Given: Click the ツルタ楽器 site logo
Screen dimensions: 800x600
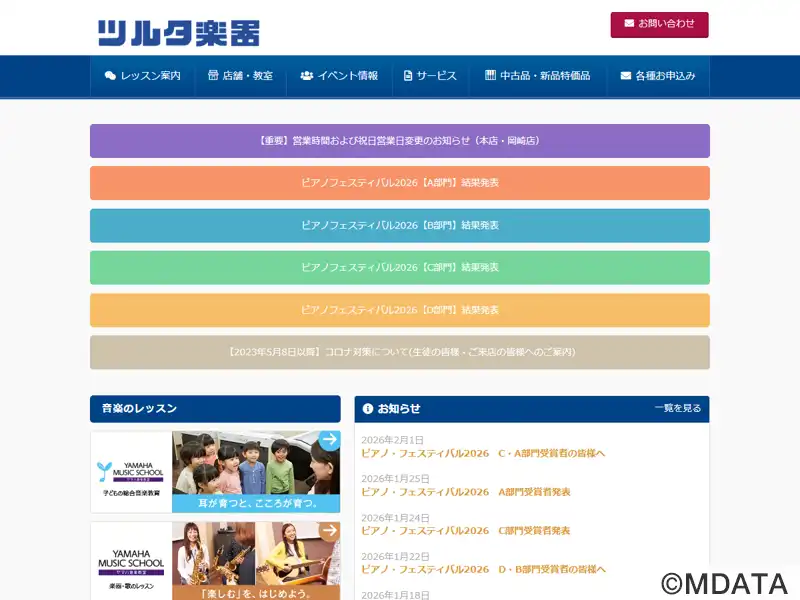Looking at the screenshot, I should pyautogui.click(x=179, y=33).
